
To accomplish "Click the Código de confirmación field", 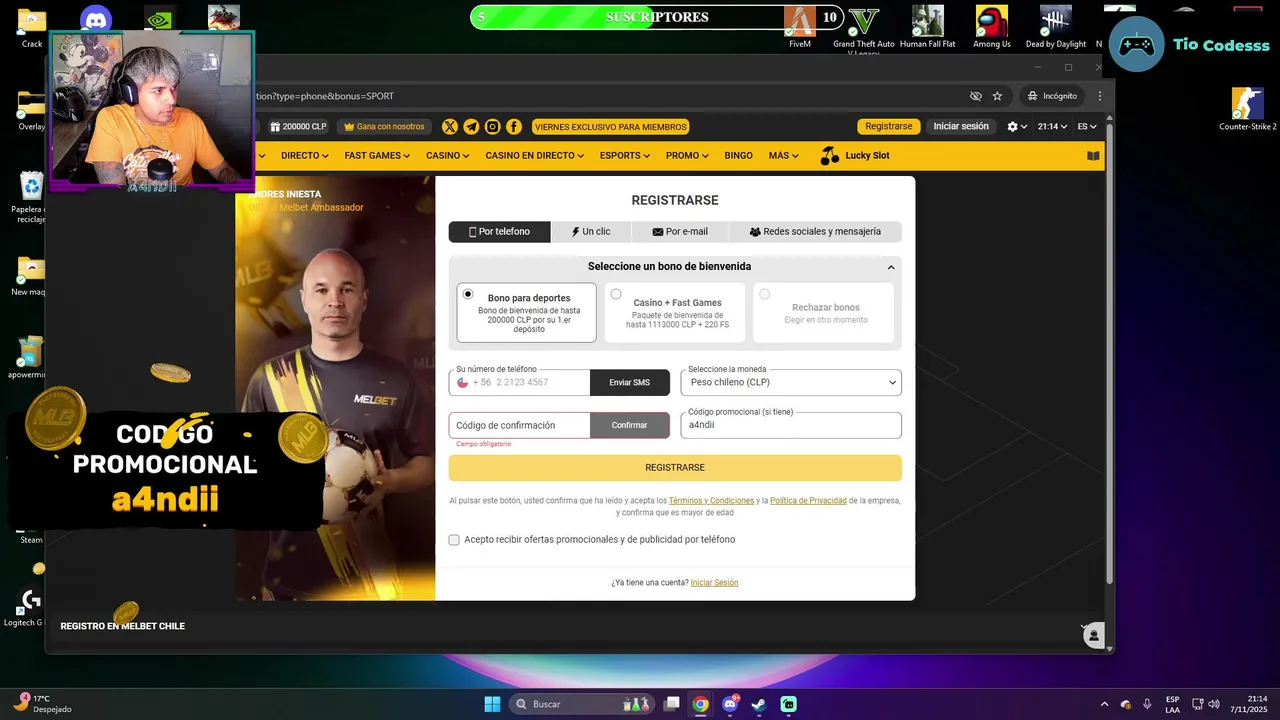I will [x=520, y=425].
